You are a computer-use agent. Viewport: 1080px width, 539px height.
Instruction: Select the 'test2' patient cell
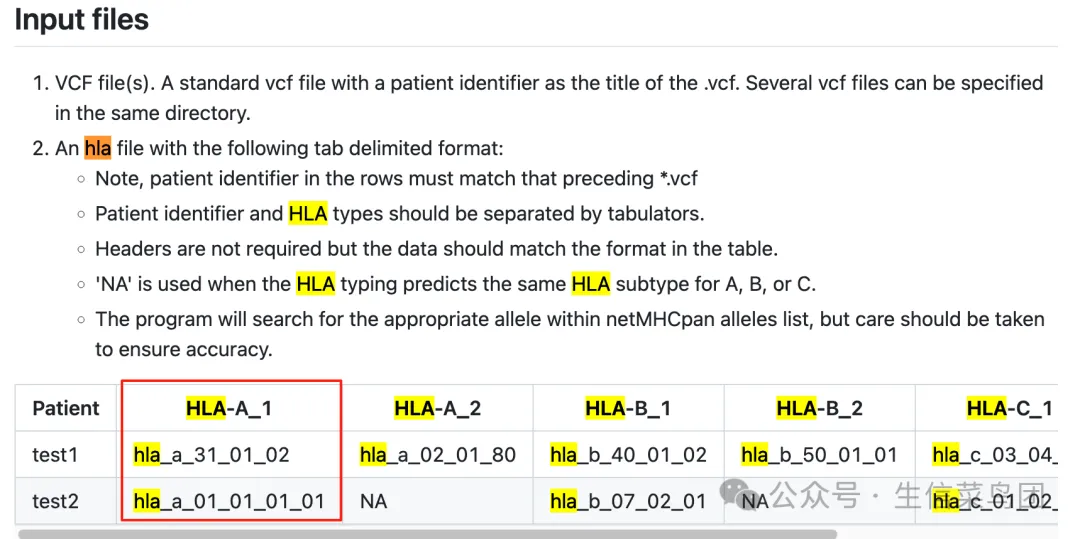coord(56,501)
